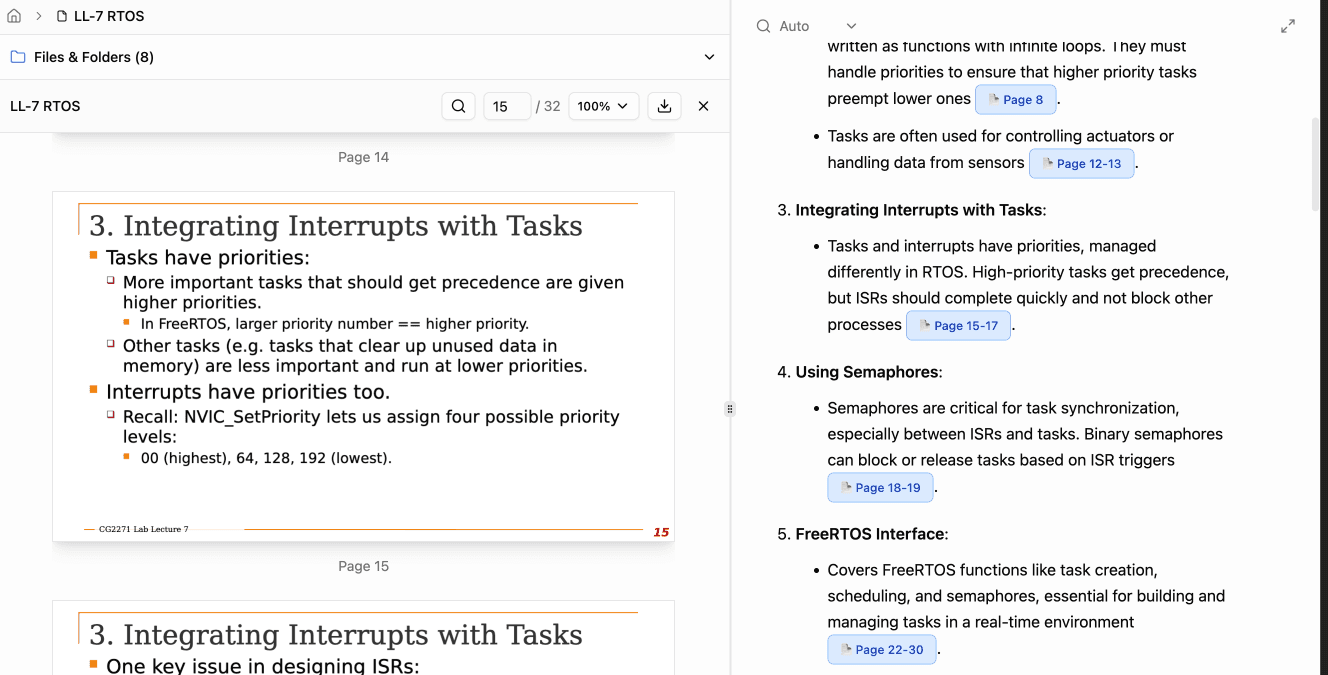Image resolution: width=1328 pixels, height=675 pixels.
Task: Jump to Page 18-19 citation
Action: (x=880, y=487)
